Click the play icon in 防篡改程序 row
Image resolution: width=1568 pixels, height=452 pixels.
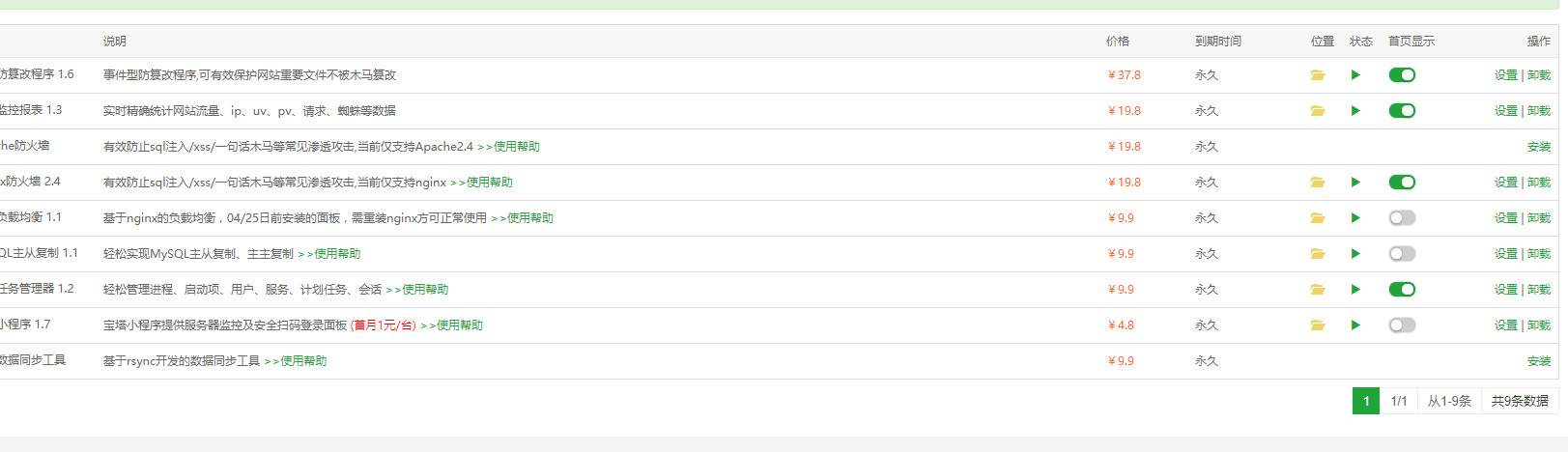pyautogui.click(x=1355, y=75)
